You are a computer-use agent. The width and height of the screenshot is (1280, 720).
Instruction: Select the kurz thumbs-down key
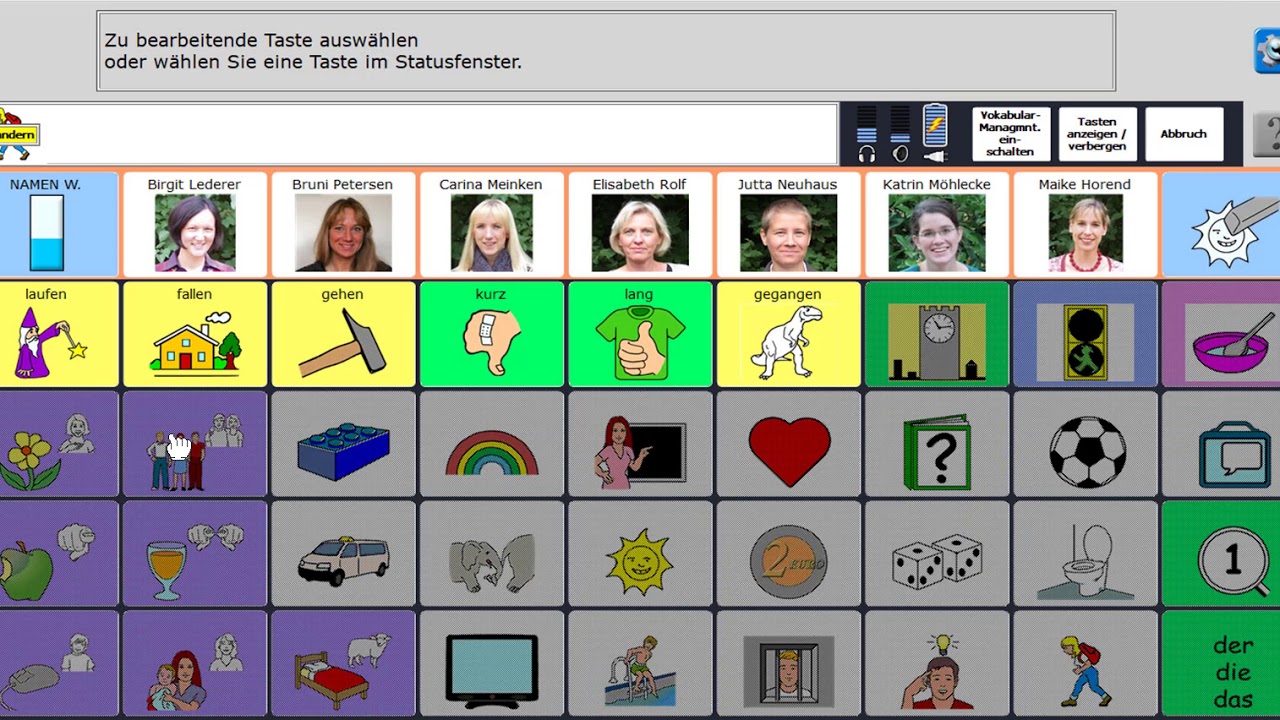point(491,334)
